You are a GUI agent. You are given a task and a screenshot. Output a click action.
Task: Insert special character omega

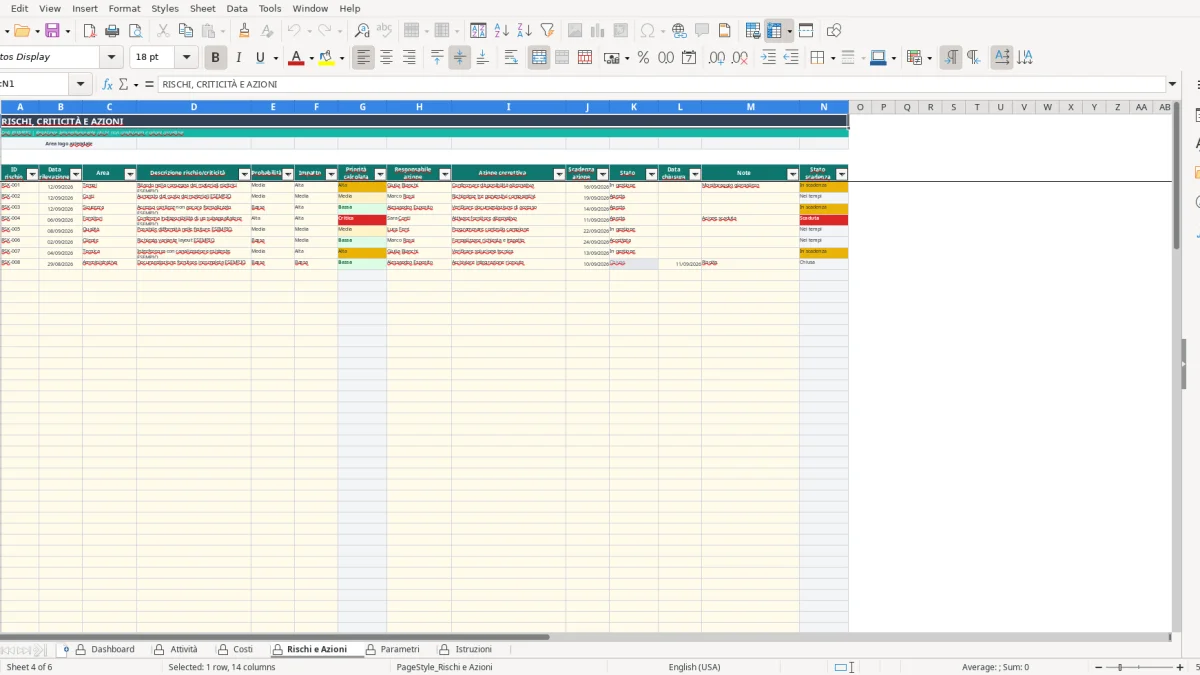(647, 31)
